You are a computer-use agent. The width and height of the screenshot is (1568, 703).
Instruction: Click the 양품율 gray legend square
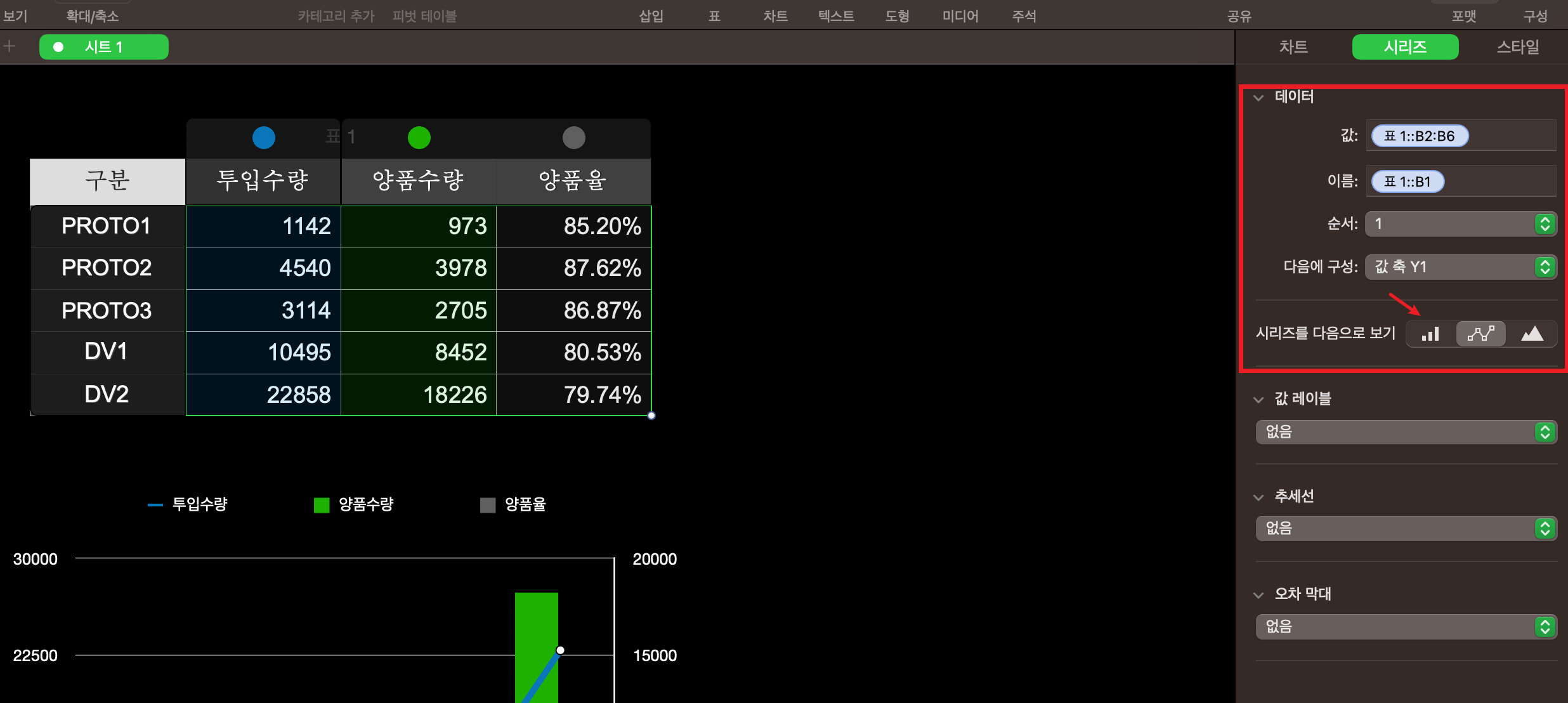tap(488, 505)
